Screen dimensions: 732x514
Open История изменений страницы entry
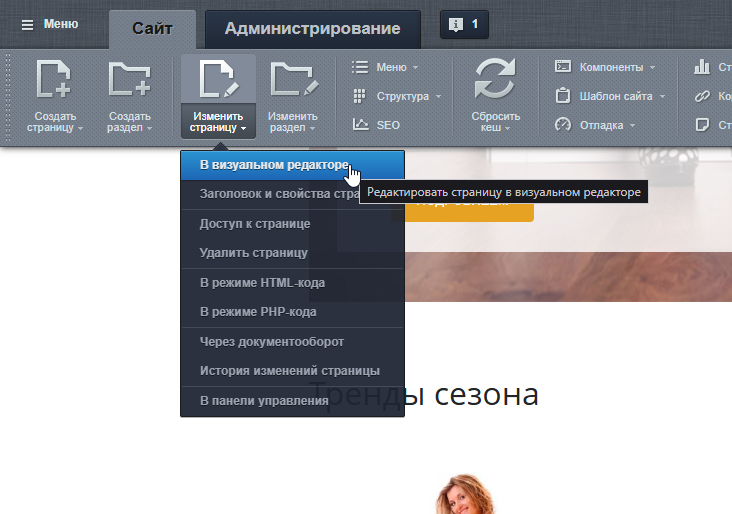[x=289, y=371]
